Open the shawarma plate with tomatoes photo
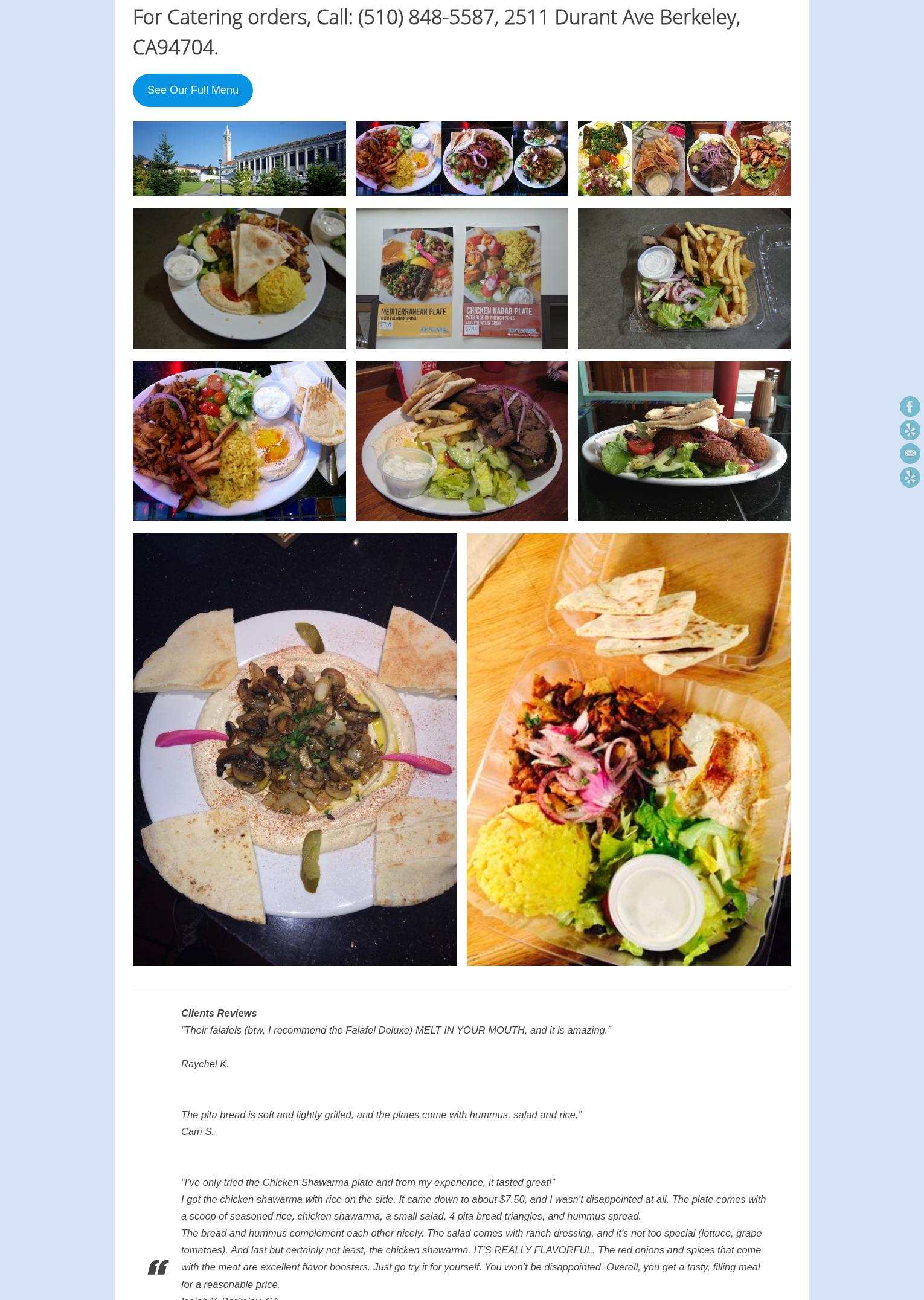The height and width of the screenshot is (1300, 924). (239, 441)
